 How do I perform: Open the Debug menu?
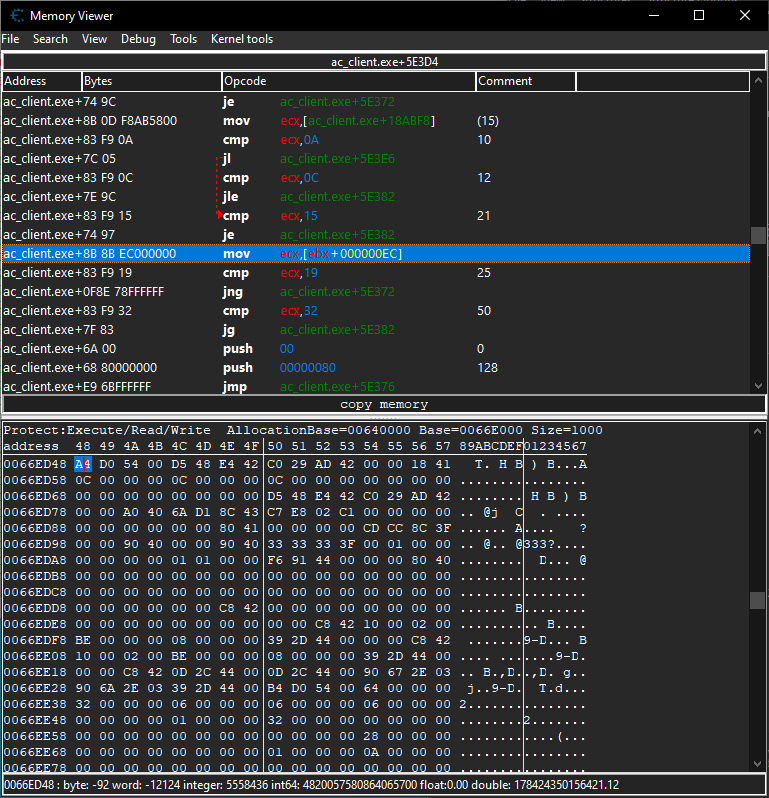(138, 39)
